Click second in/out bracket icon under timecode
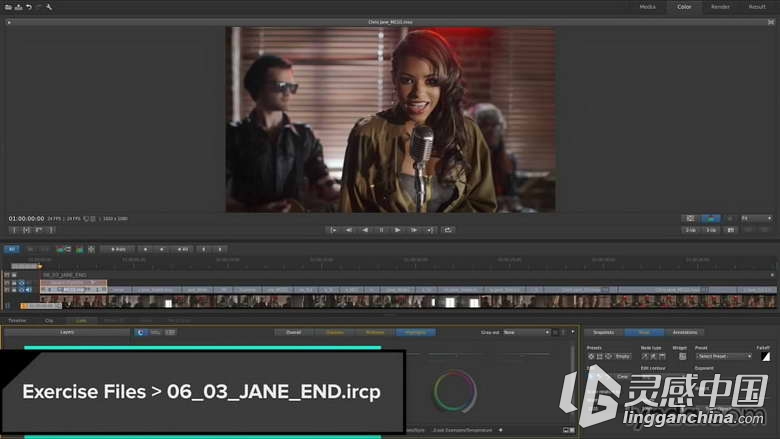 coord(26,230)
